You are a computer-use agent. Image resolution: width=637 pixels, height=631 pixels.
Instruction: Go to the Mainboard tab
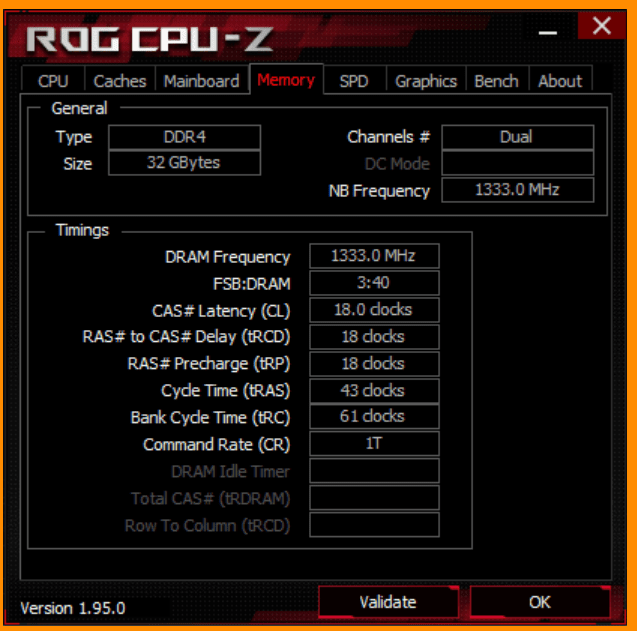(202, 80)
